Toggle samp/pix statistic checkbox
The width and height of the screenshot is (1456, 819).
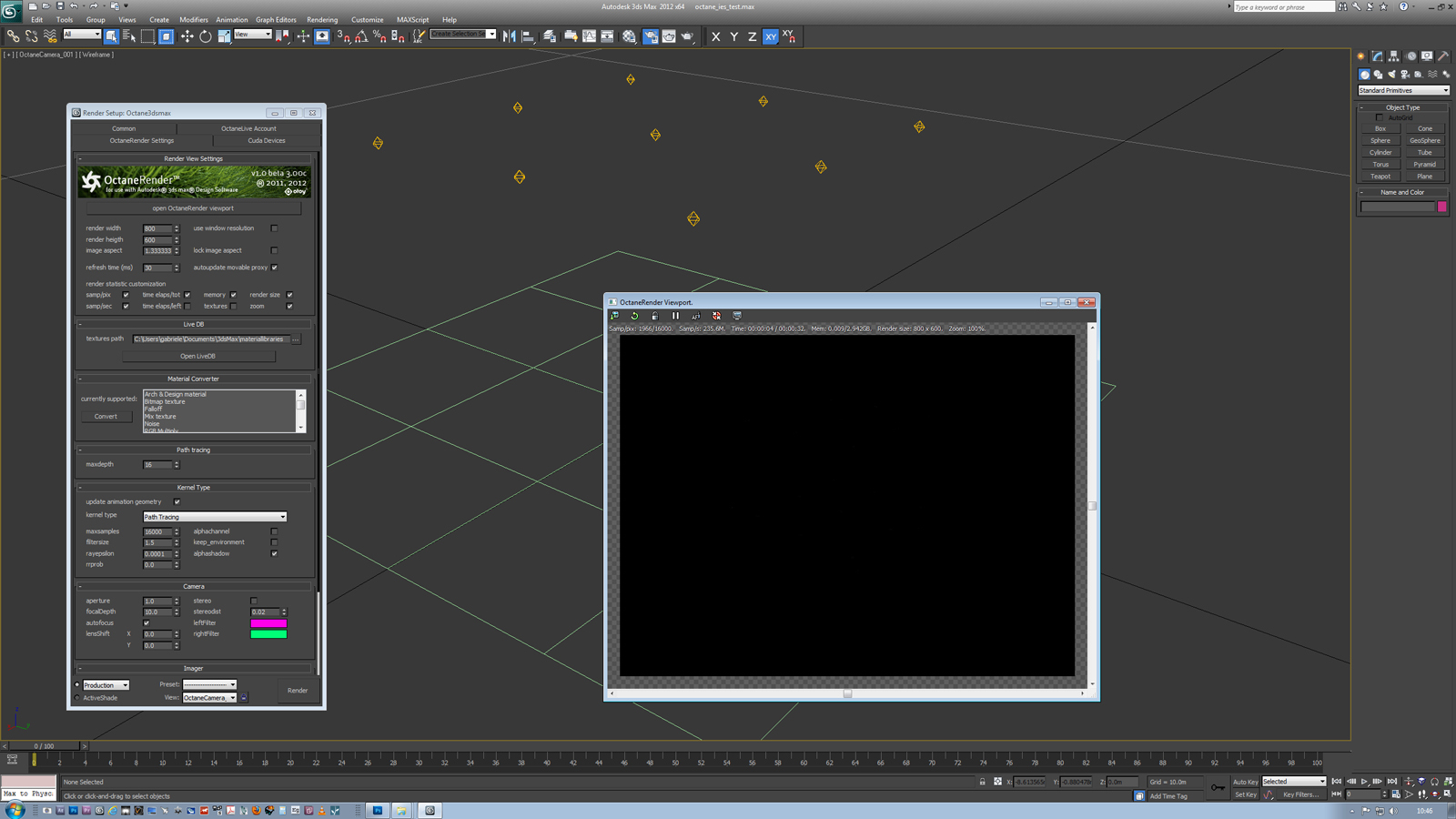pyautogui.click(x=126, y=295)
